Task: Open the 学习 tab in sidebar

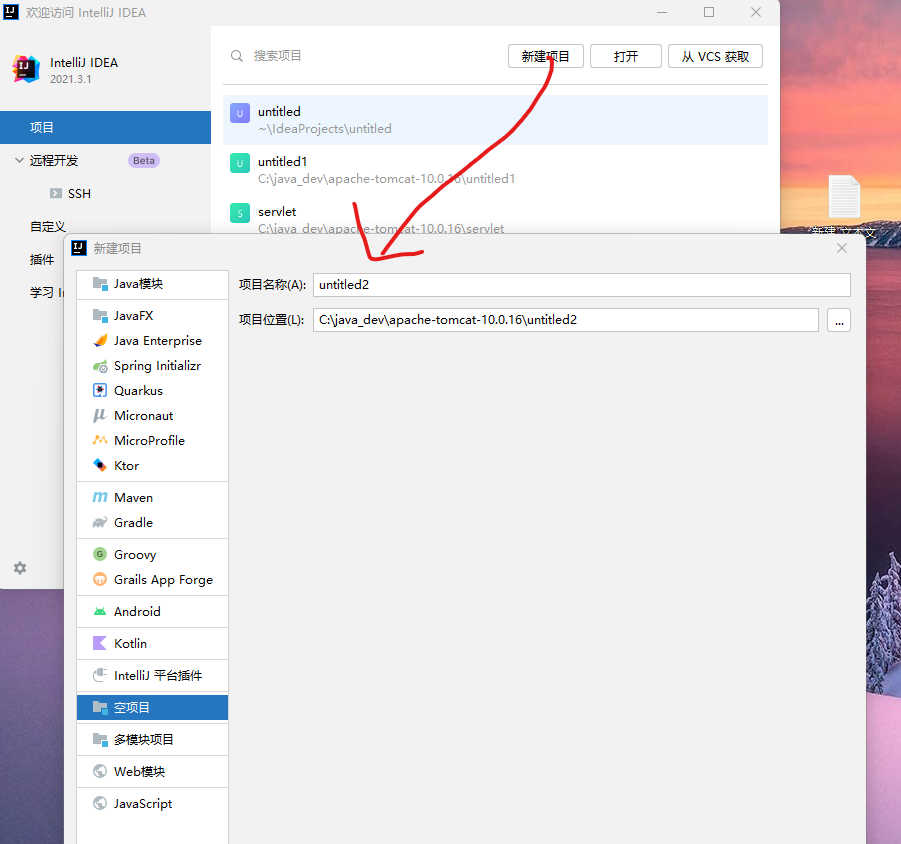Action: click(47, 292)
